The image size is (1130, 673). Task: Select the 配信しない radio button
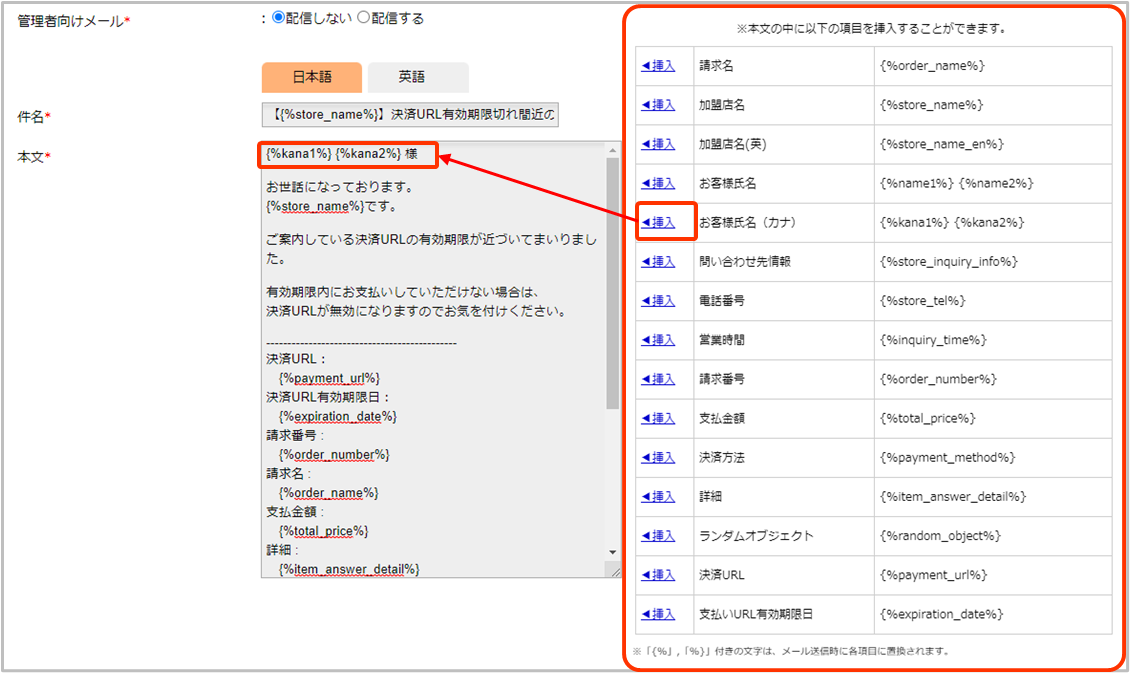pyautogui.click(x=279, y=18)
